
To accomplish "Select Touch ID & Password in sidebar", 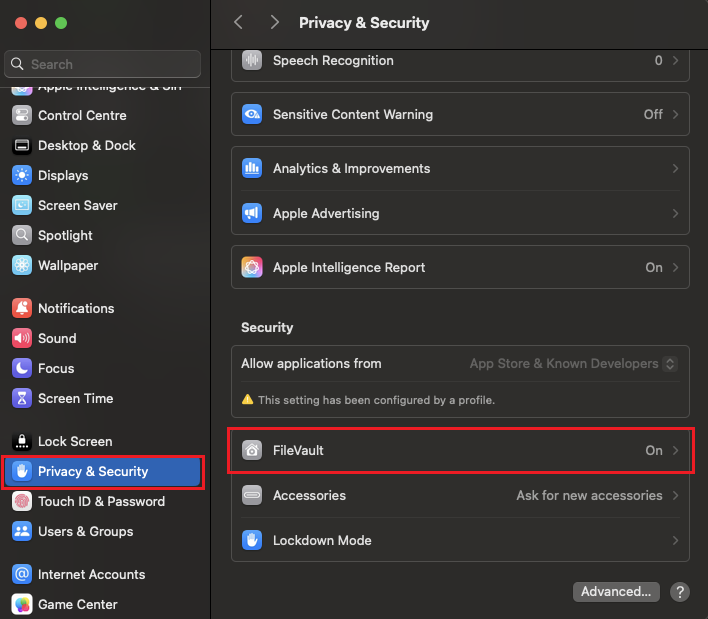I will [x=101, y=502].
